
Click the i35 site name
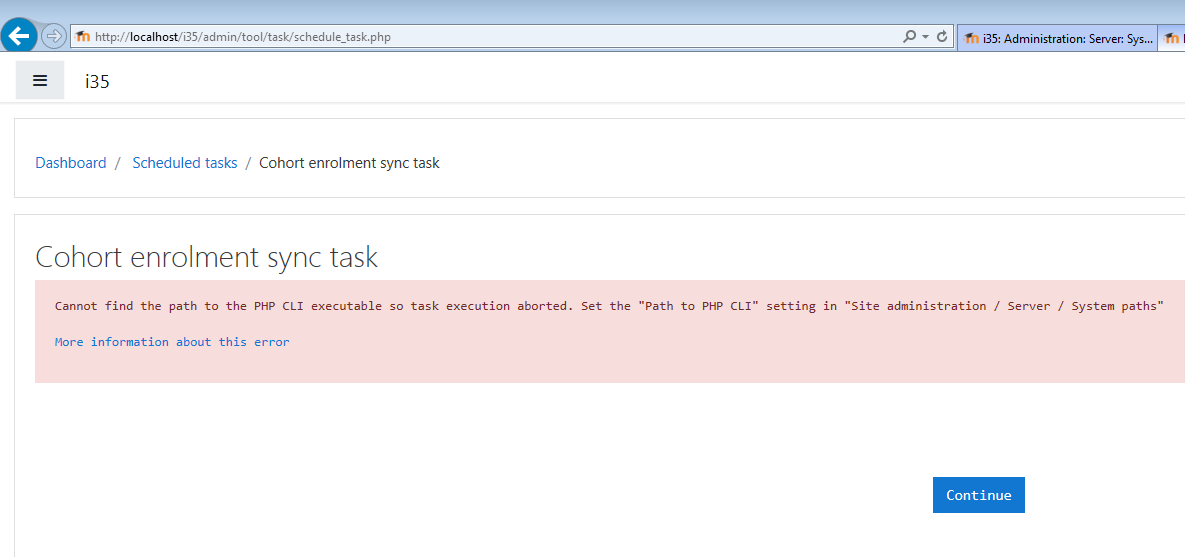97,82
